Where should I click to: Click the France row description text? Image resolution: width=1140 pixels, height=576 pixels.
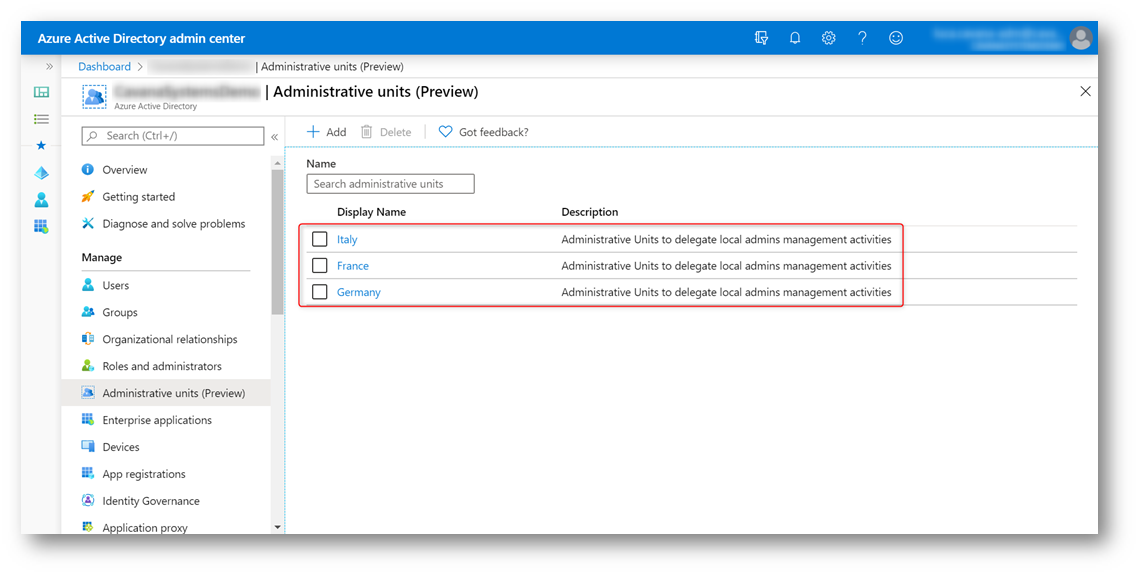[x=726, y=265]
